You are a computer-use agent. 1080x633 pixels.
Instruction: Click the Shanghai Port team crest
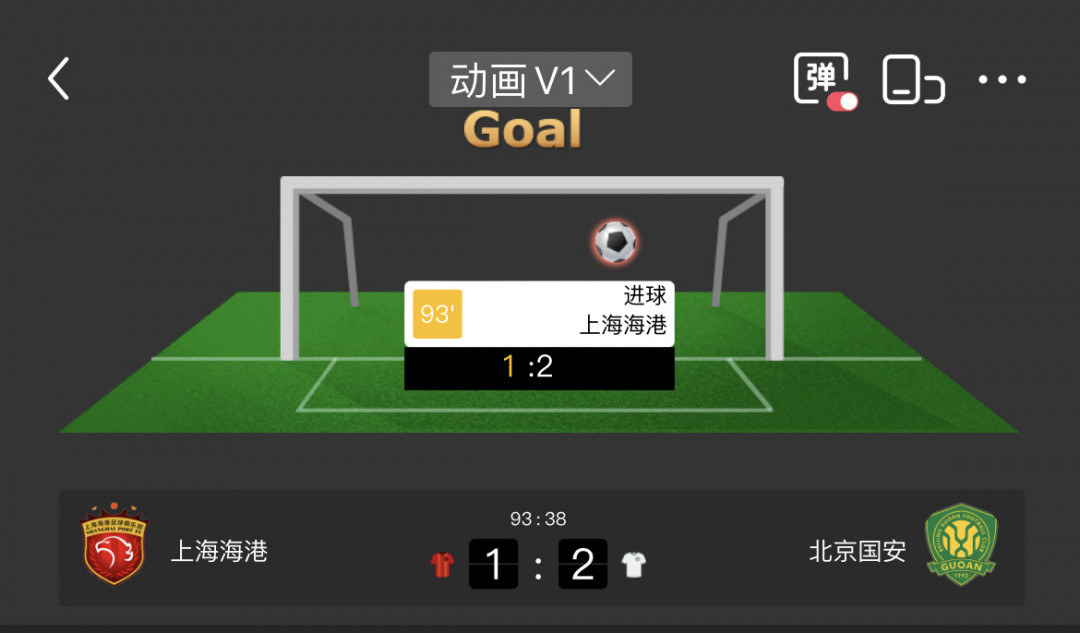pos(114,544)
